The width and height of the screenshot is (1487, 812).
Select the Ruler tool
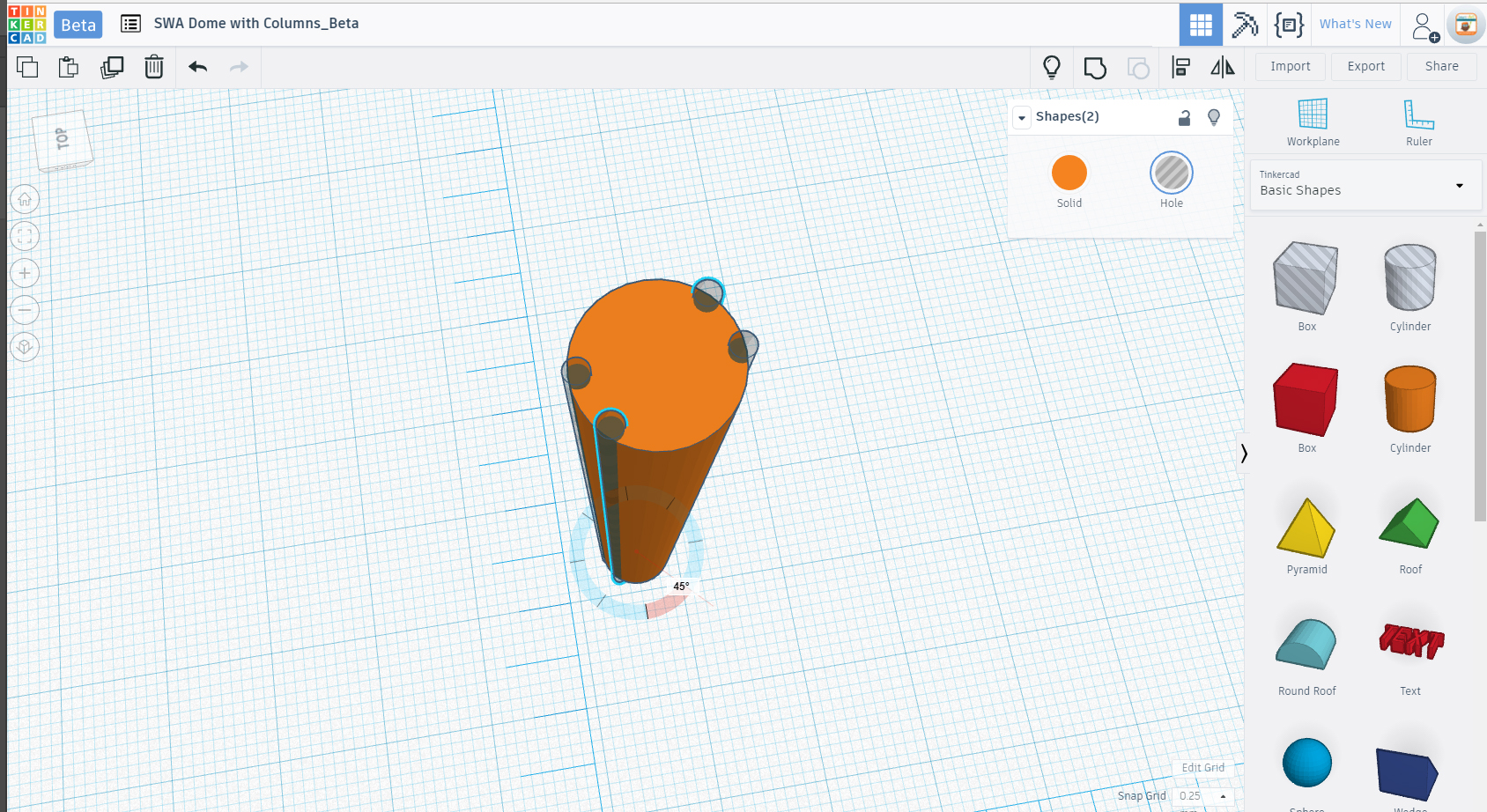pyautogui.click(x=1418, y=122)
